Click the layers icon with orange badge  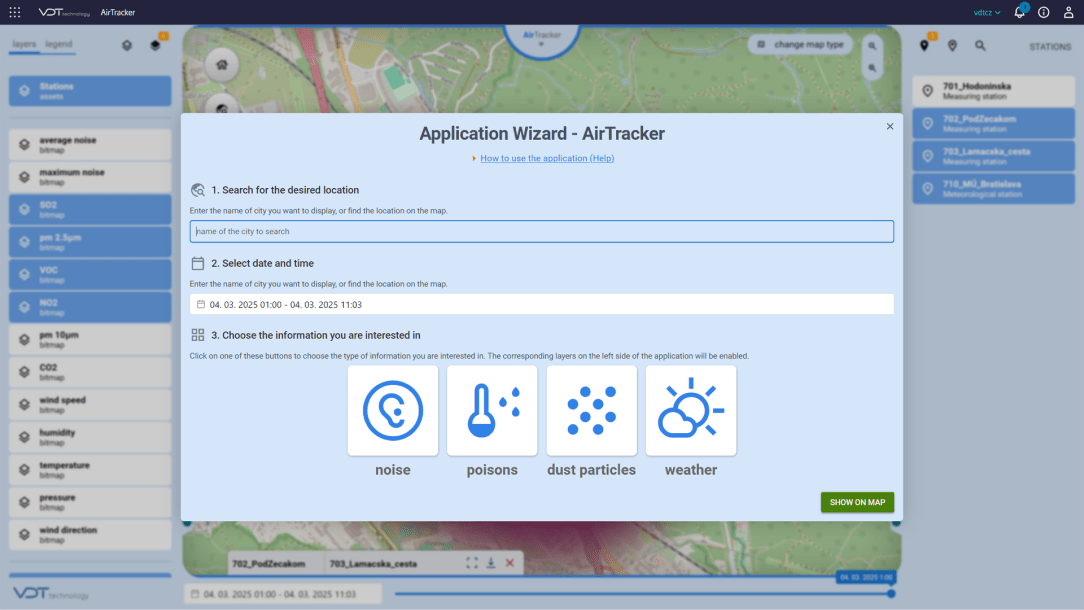click(156, 45)
